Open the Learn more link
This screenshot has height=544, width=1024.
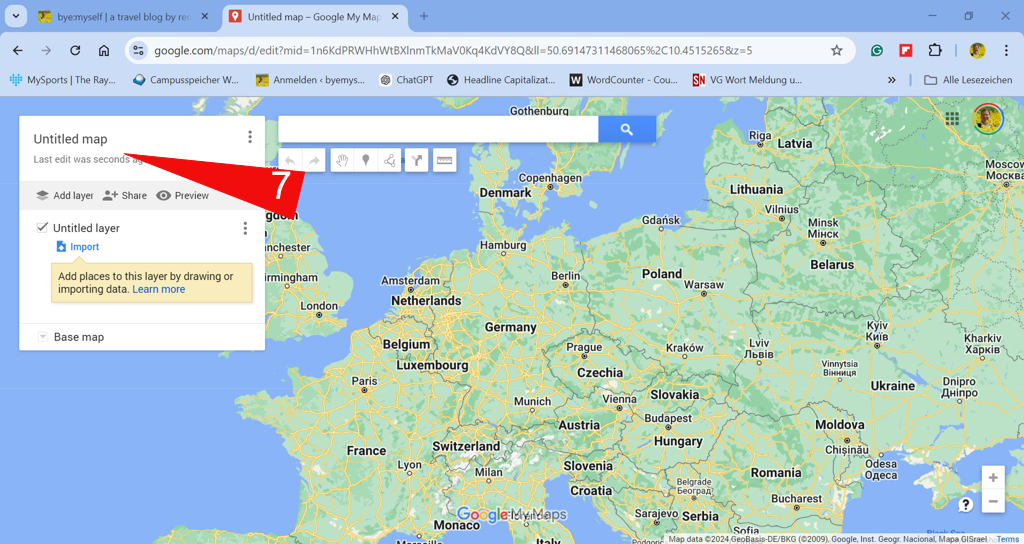click(159, 289)
